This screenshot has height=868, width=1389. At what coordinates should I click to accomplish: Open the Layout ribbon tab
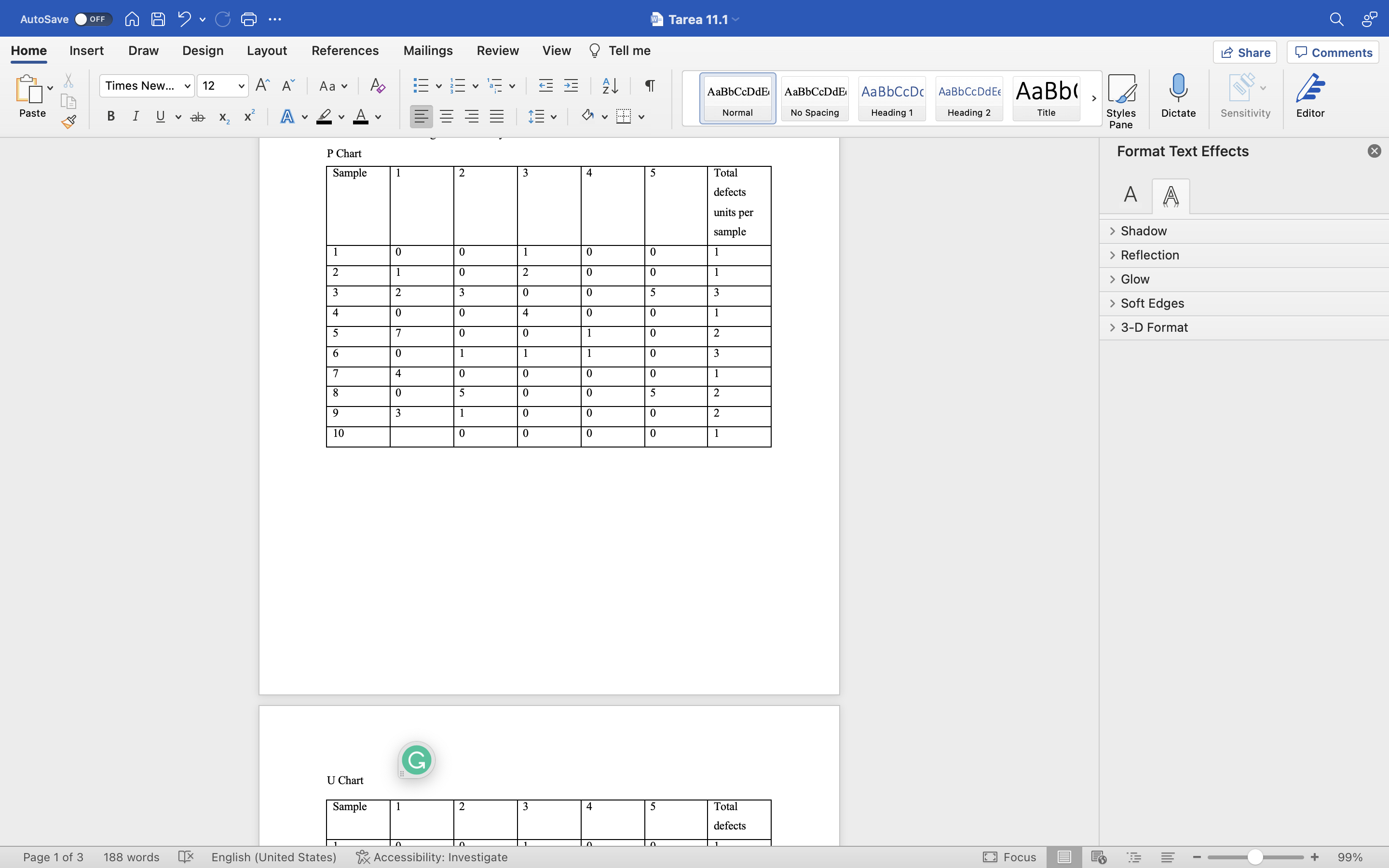[x=266, y=51]
